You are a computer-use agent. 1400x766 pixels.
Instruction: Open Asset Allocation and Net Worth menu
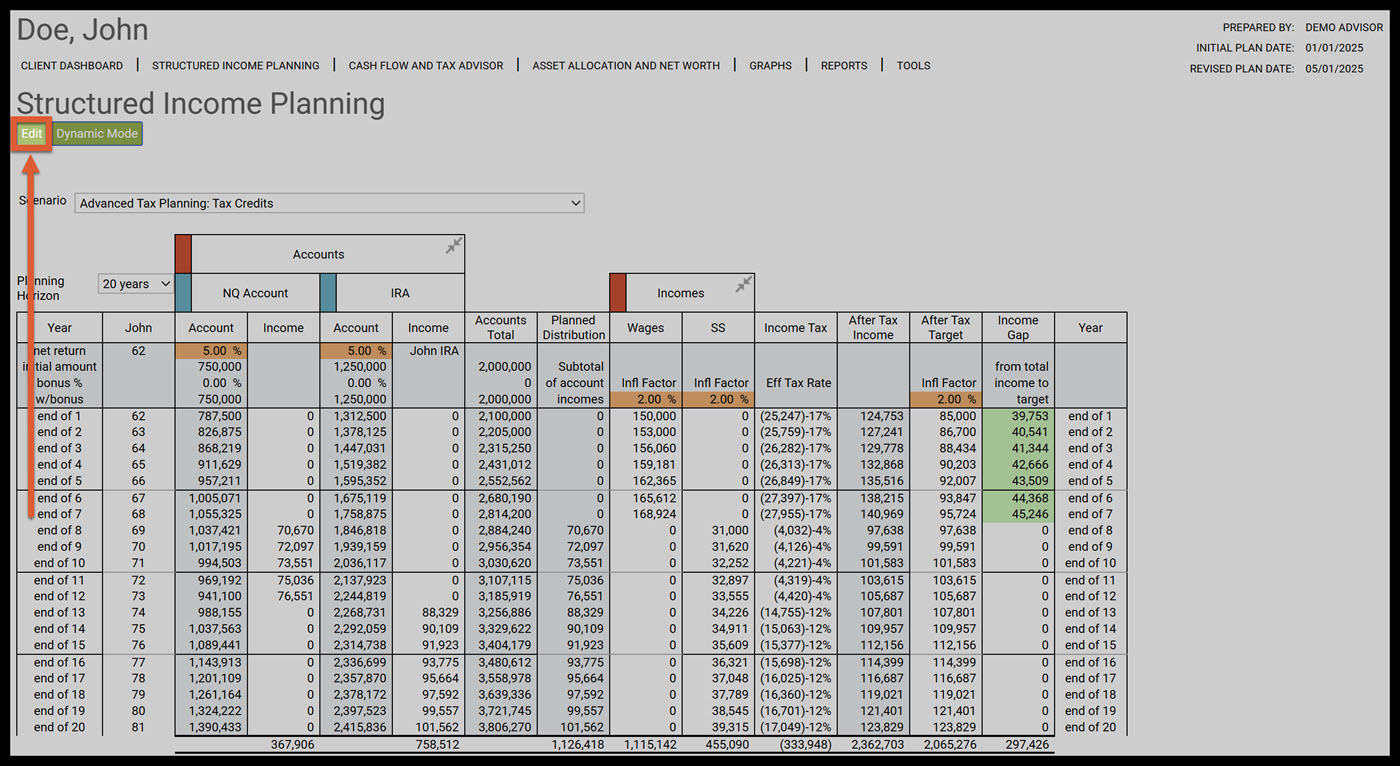point(626,66)
